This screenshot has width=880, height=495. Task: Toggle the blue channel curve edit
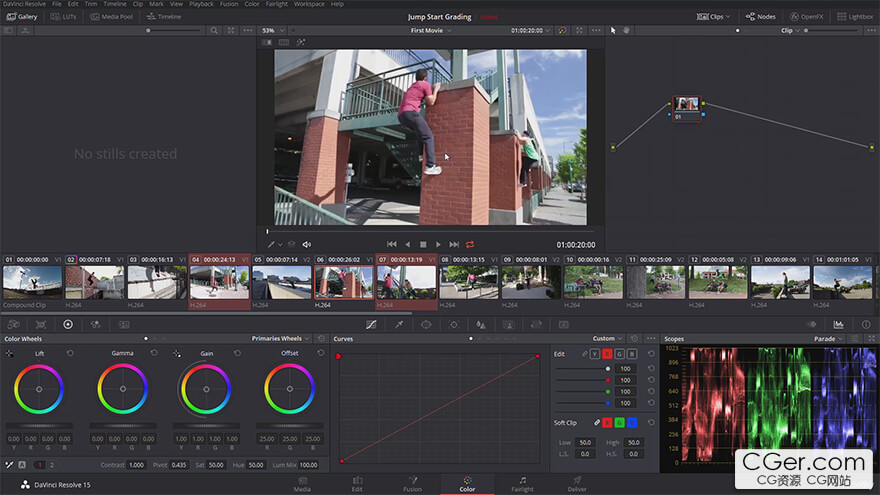click(x=632, y=354)
